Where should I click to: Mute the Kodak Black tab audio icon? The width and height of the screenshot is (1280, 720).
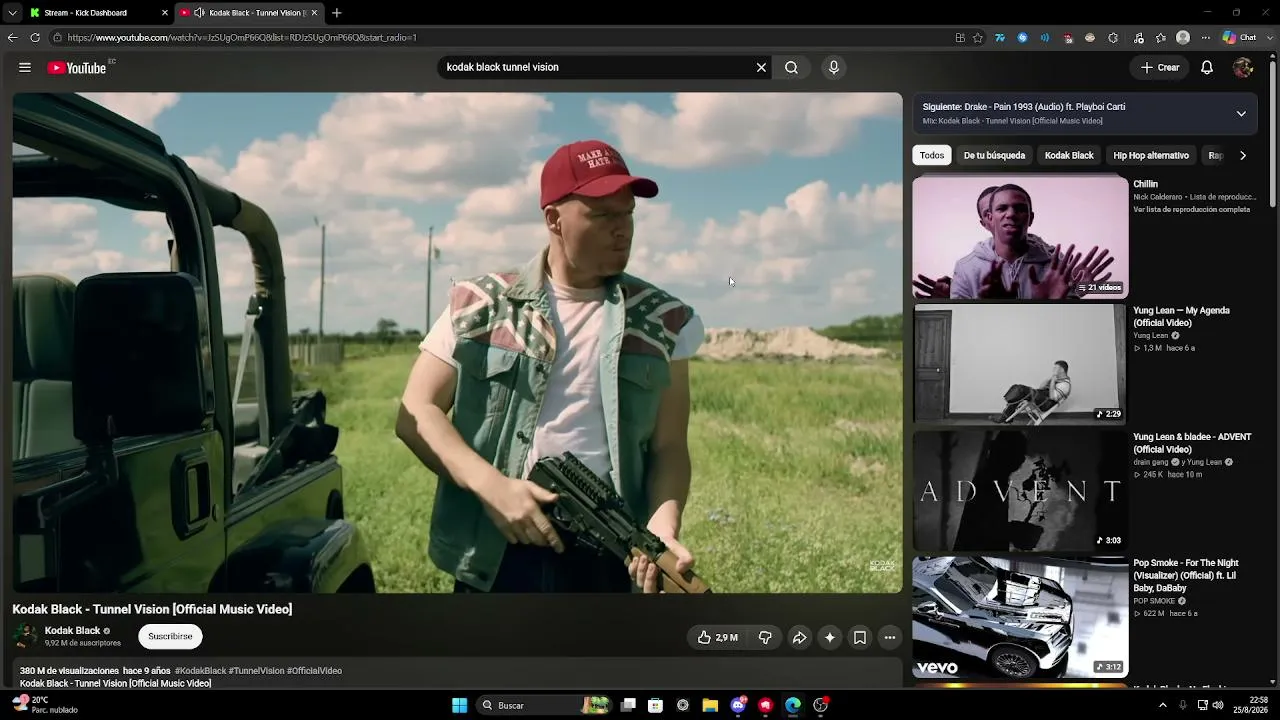click(199, 13)
